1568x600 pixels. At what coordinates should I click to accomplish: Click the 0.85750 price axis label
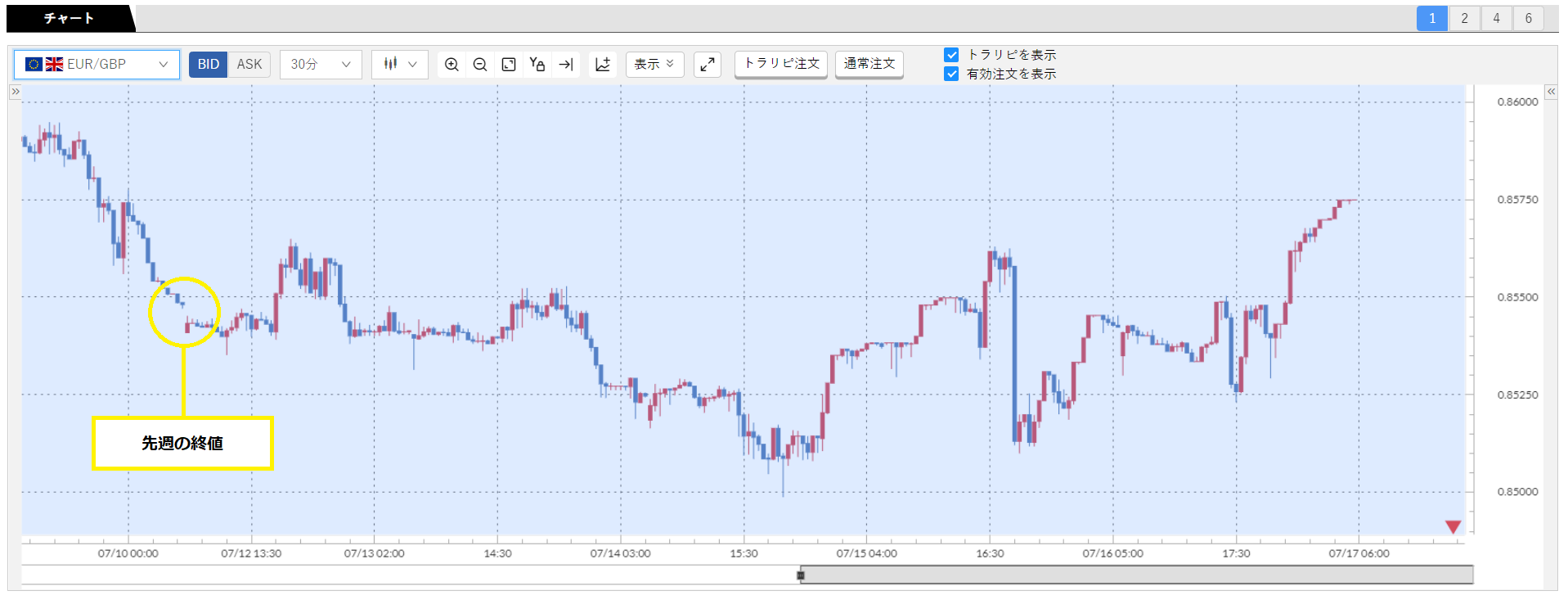pos(1517,200)
